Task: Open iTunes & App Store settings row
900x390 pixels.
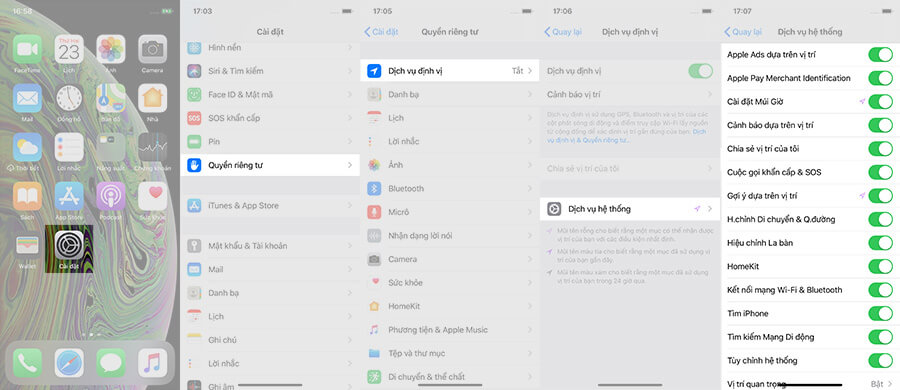Action: 270,206
